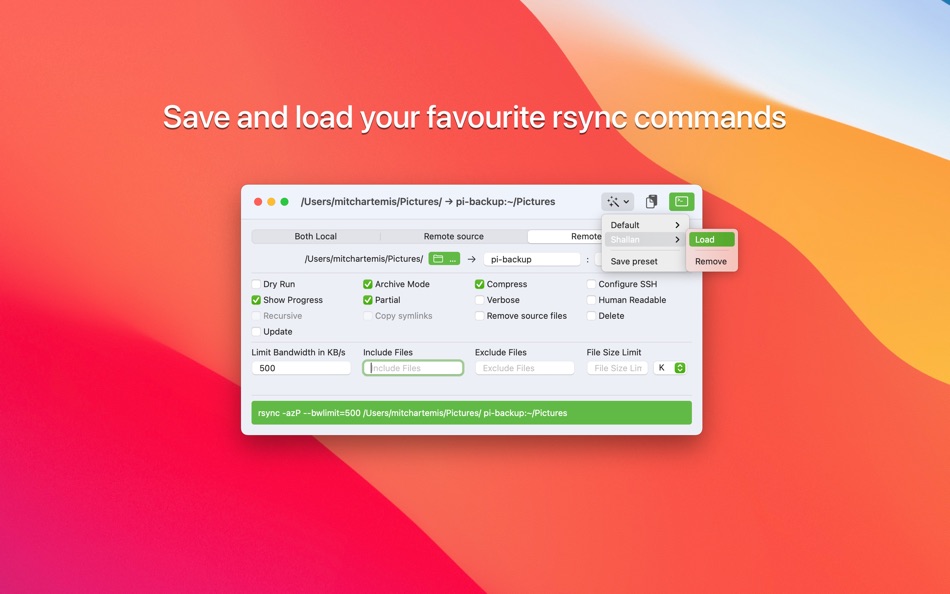The image size is (950, 594).
Task: Enable Verbose output checkbox
Action: (479, 299)
